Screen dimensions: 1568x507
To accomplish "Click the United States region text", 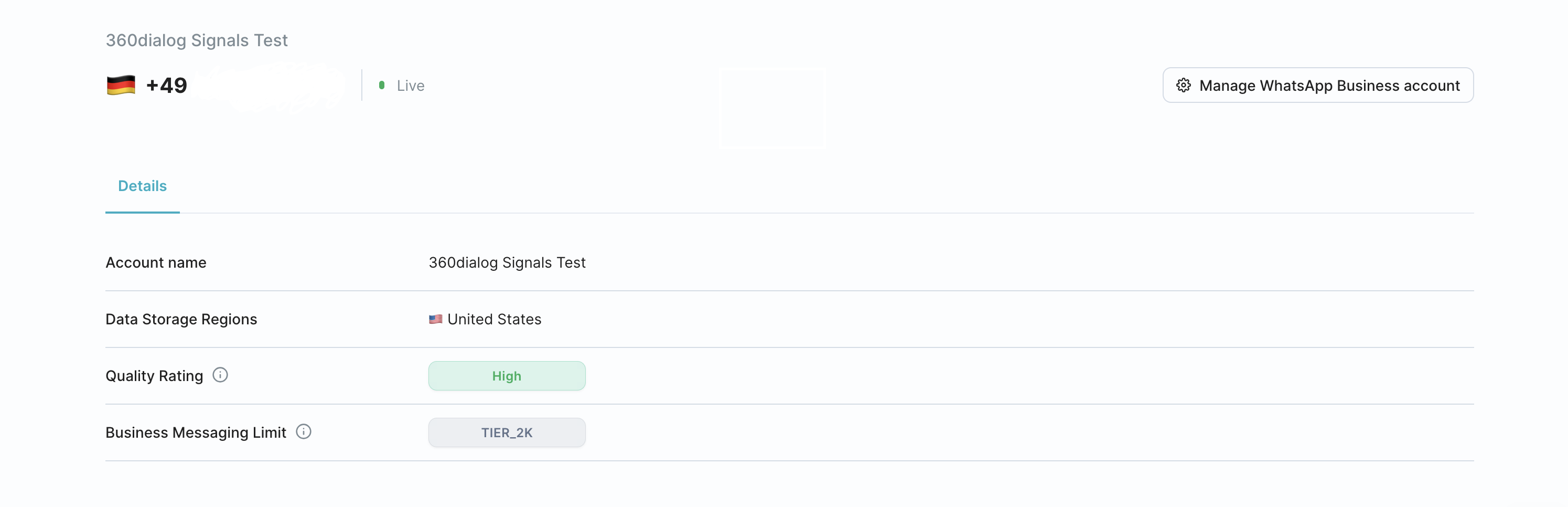I will point(493,319).
